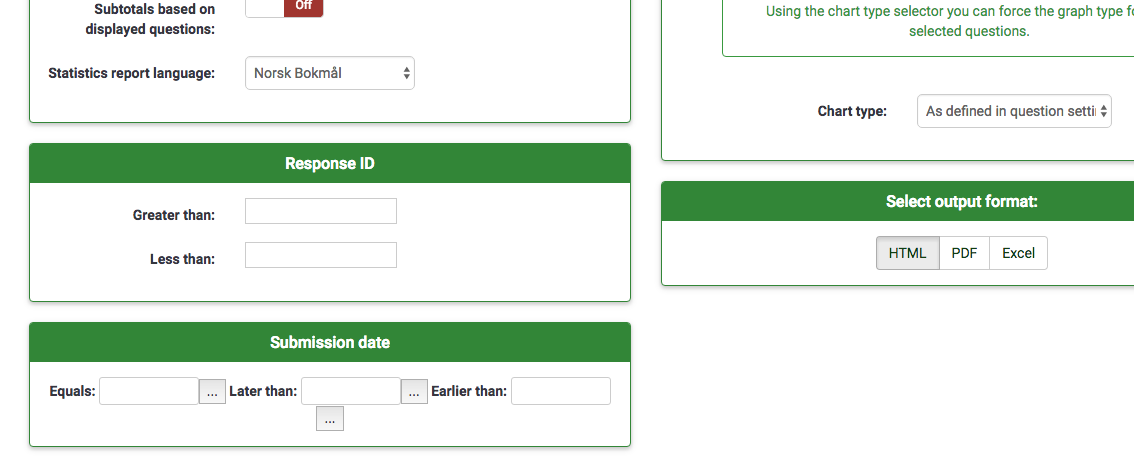Click the Response ID Greater than field
Viewport: 1134px width, 458px height.
pyautogui.click(x=321, y=211)
